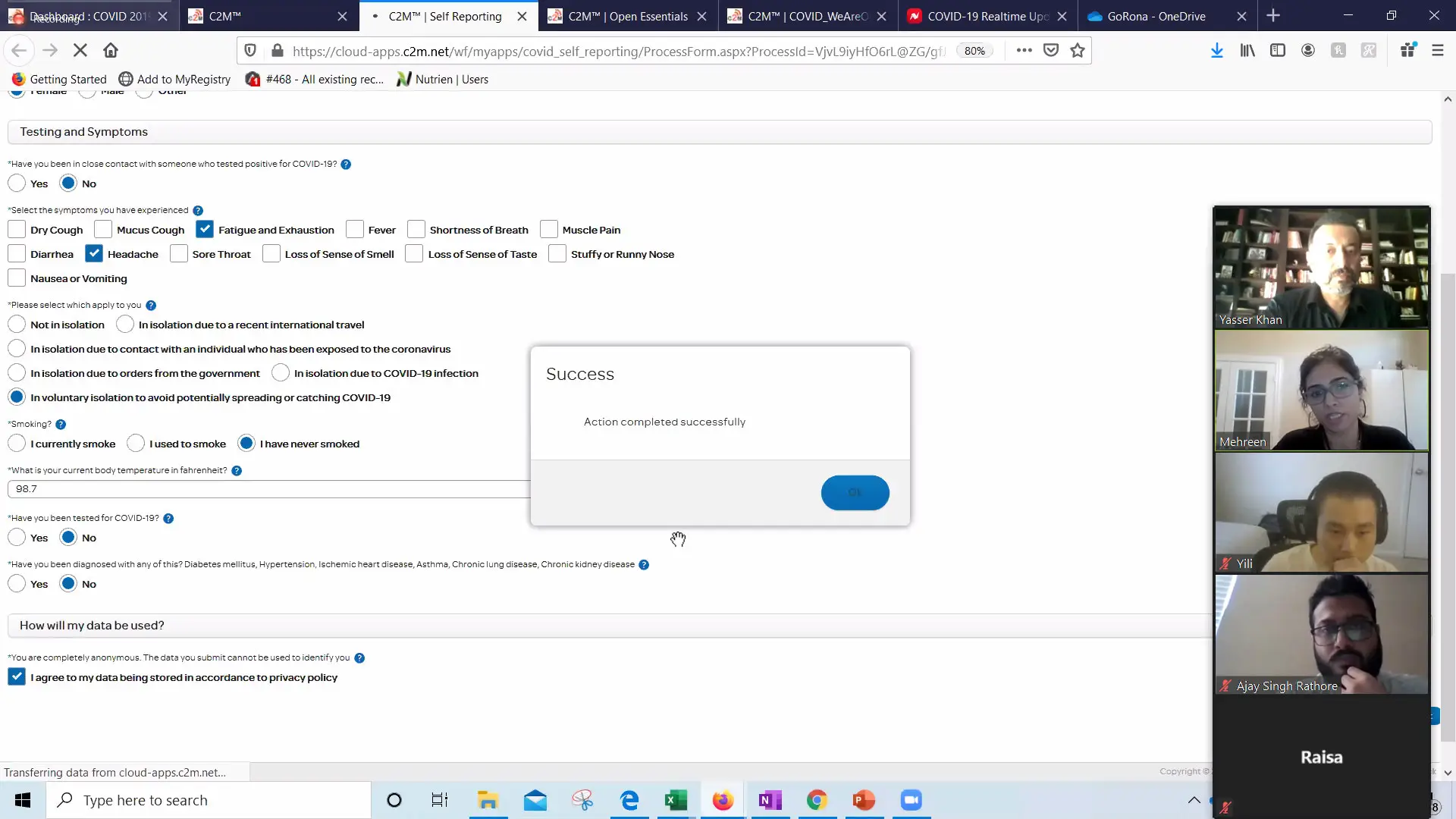Open page actions three-dot menu
The image size is (1456, 819).
[x=1024, y=51]
